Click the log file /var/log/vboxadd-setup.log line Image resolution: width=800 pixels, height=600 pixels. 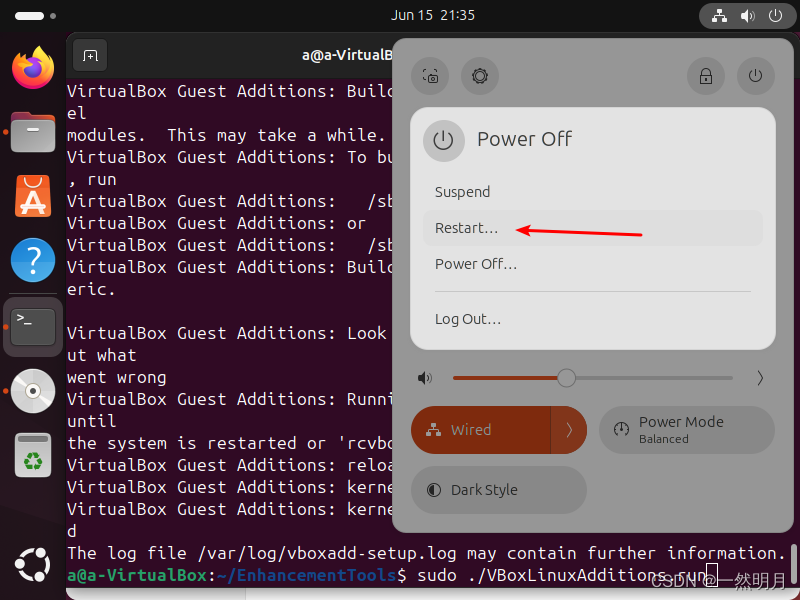pos(426,553)
